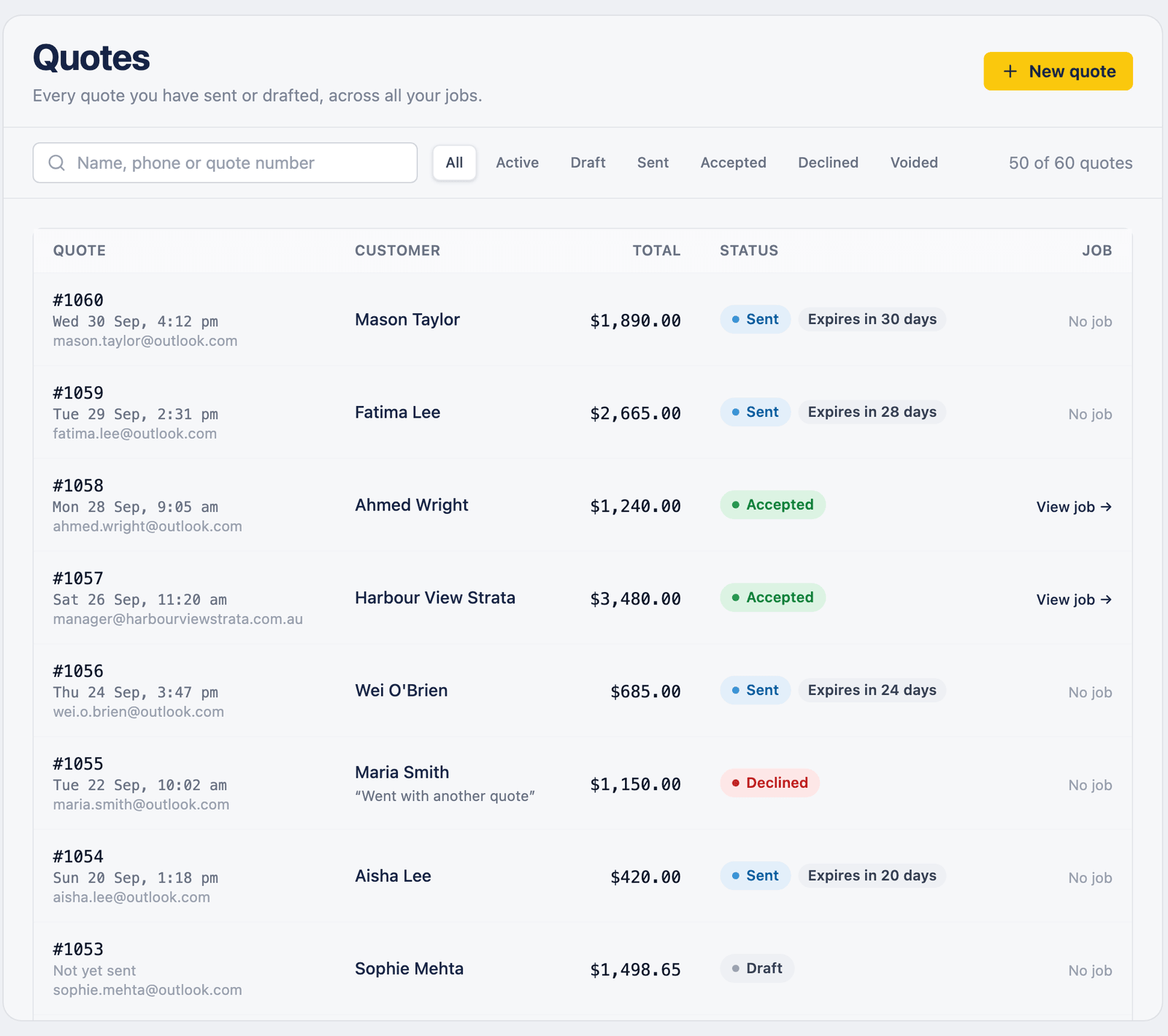Screen dimensions: 1168x1036
Task: Open the Voided filter tab
Action: point(914,163)
